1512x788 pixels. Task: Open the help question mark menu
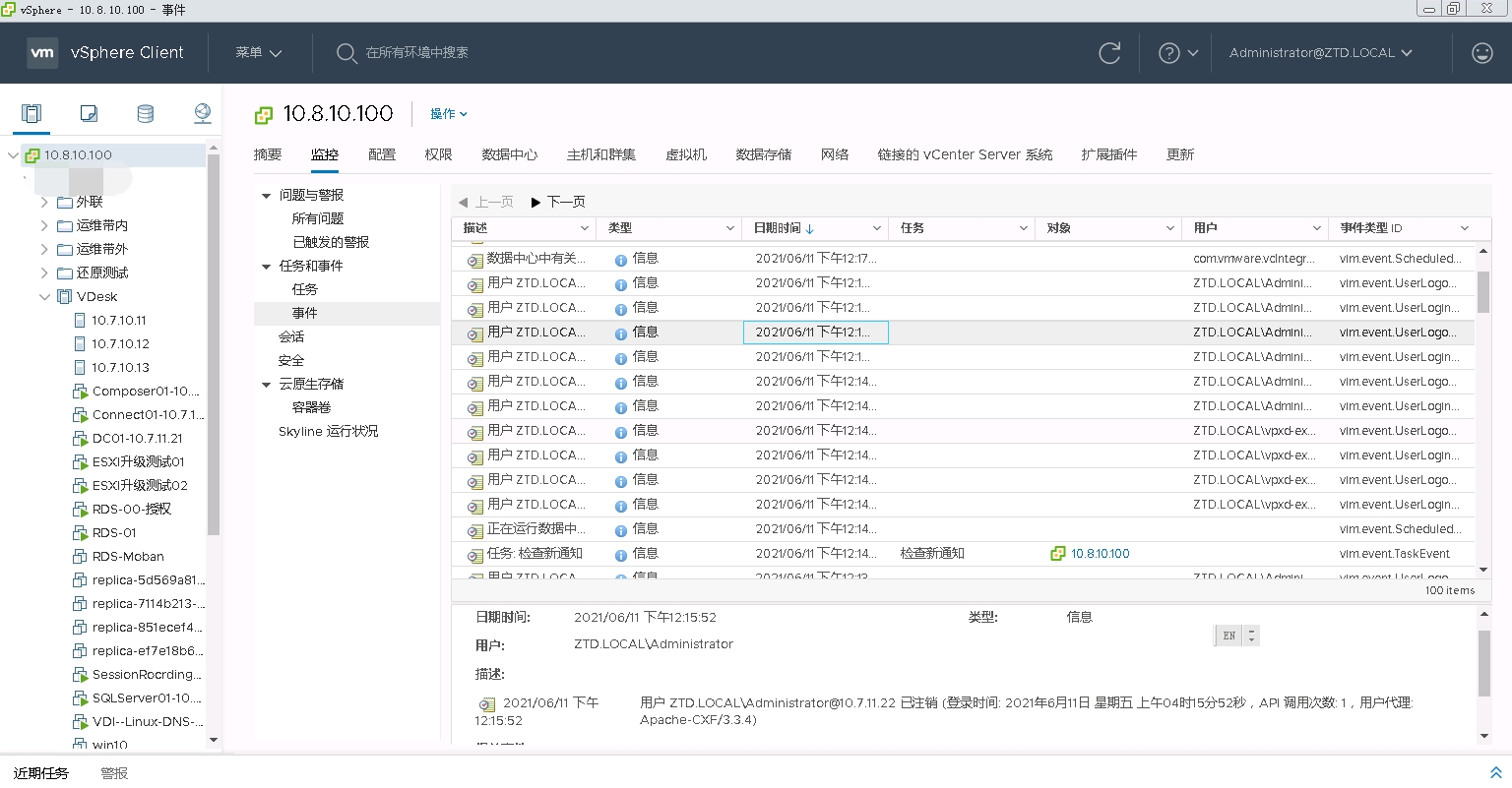[1178, 53]
